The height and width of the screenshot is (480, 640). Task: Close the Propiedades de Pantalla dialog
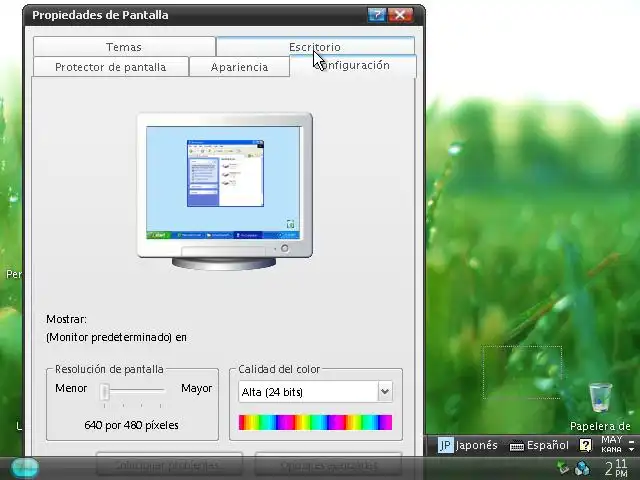coord(400,15)
